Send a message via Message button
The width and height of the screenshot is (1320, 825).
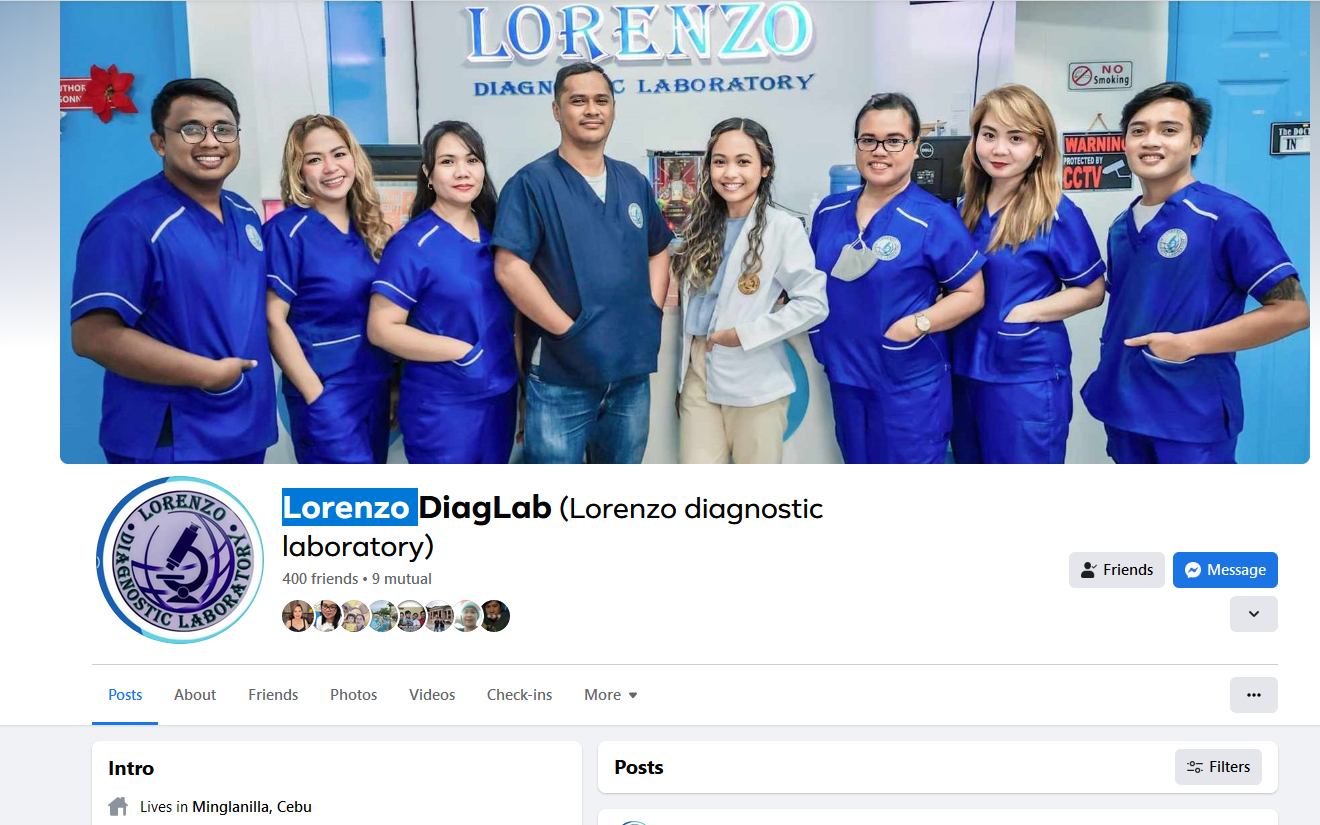[x=1225, y=570]
